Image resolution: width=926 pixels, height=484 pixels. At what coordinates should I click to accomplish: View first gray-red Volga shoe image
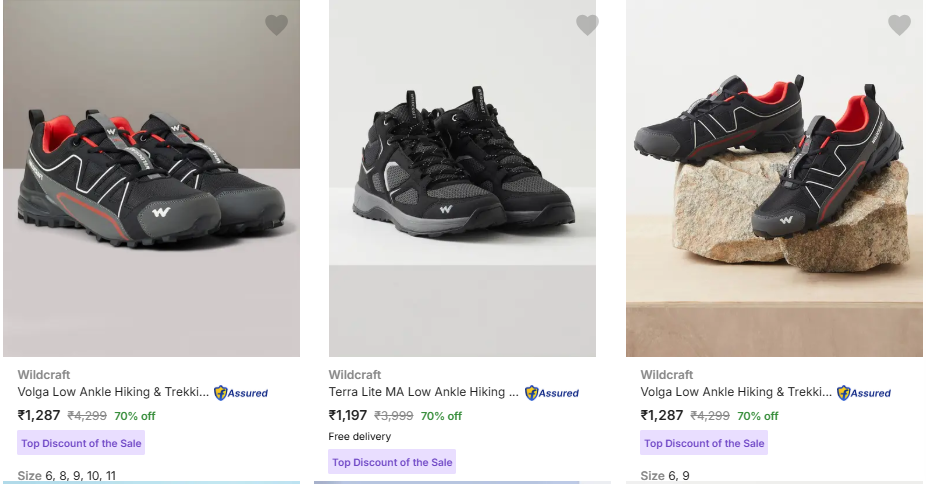coord(151,180)
